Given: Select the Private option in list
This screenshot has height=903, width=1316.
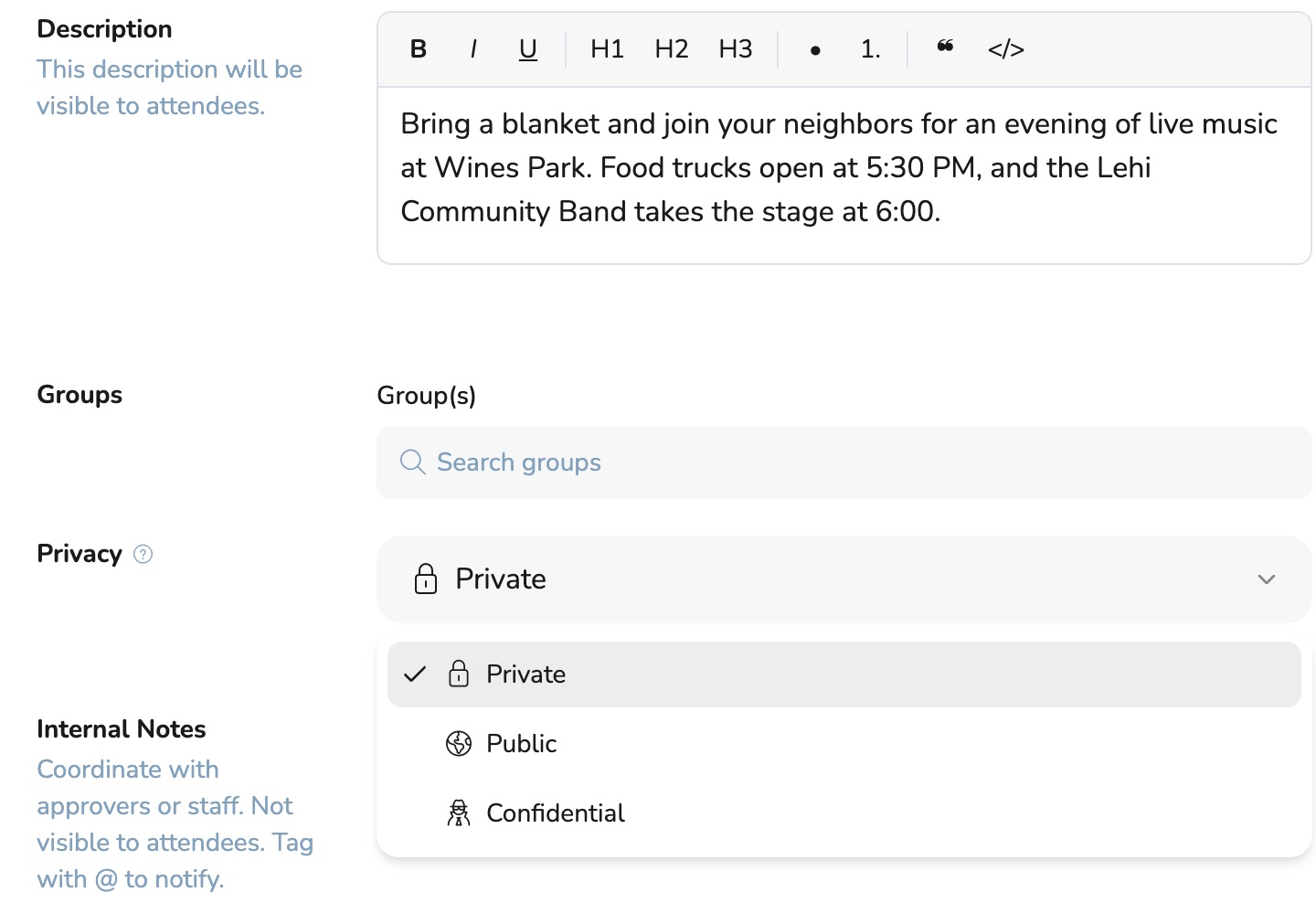Looking at the screenshot, I should pyautogui.click(x=844, y=675).
